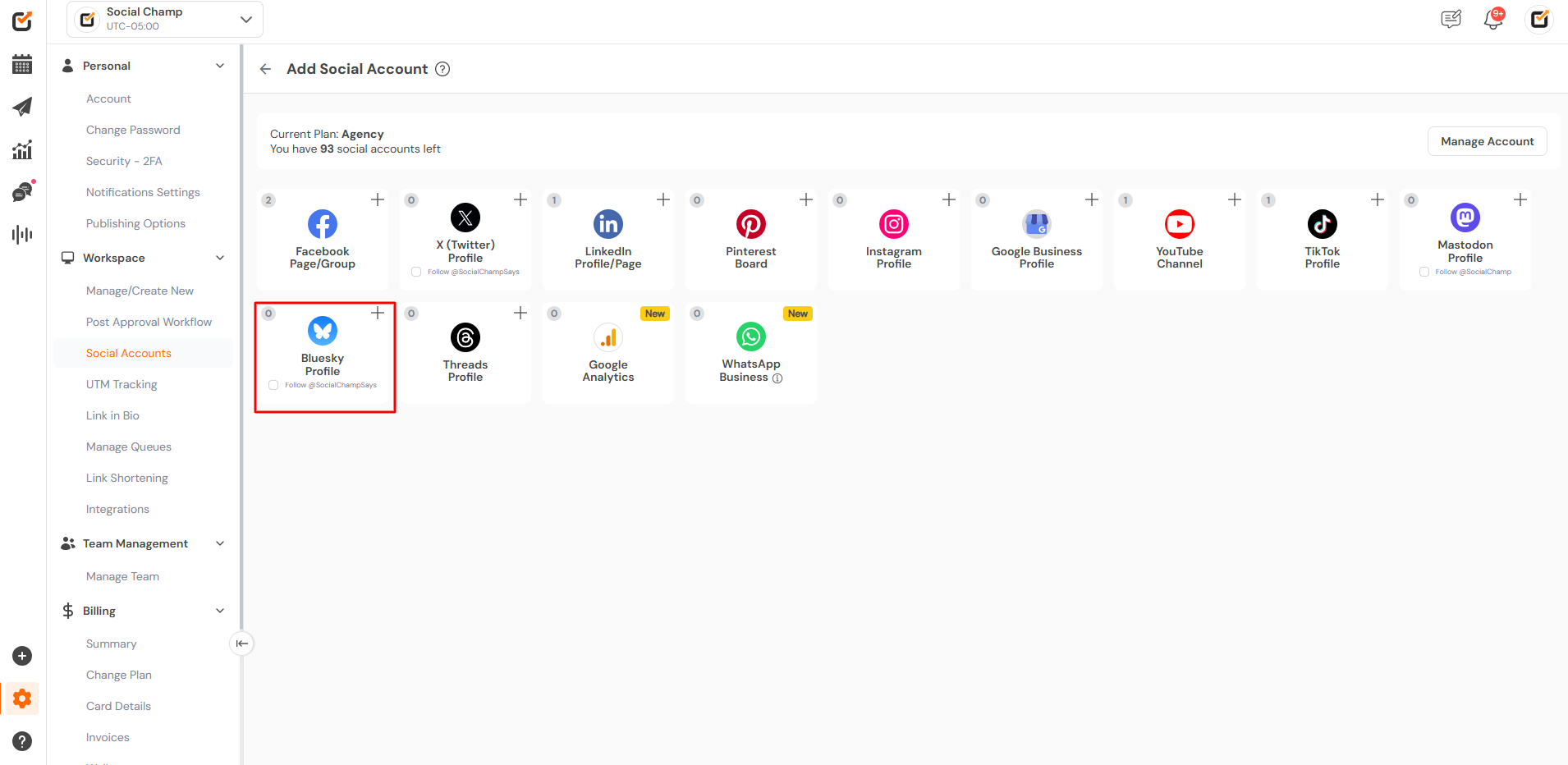The width and height of the screenshot is (1568, 765).
Task: Open the notifications bell icon
Action: (1493, 19)
